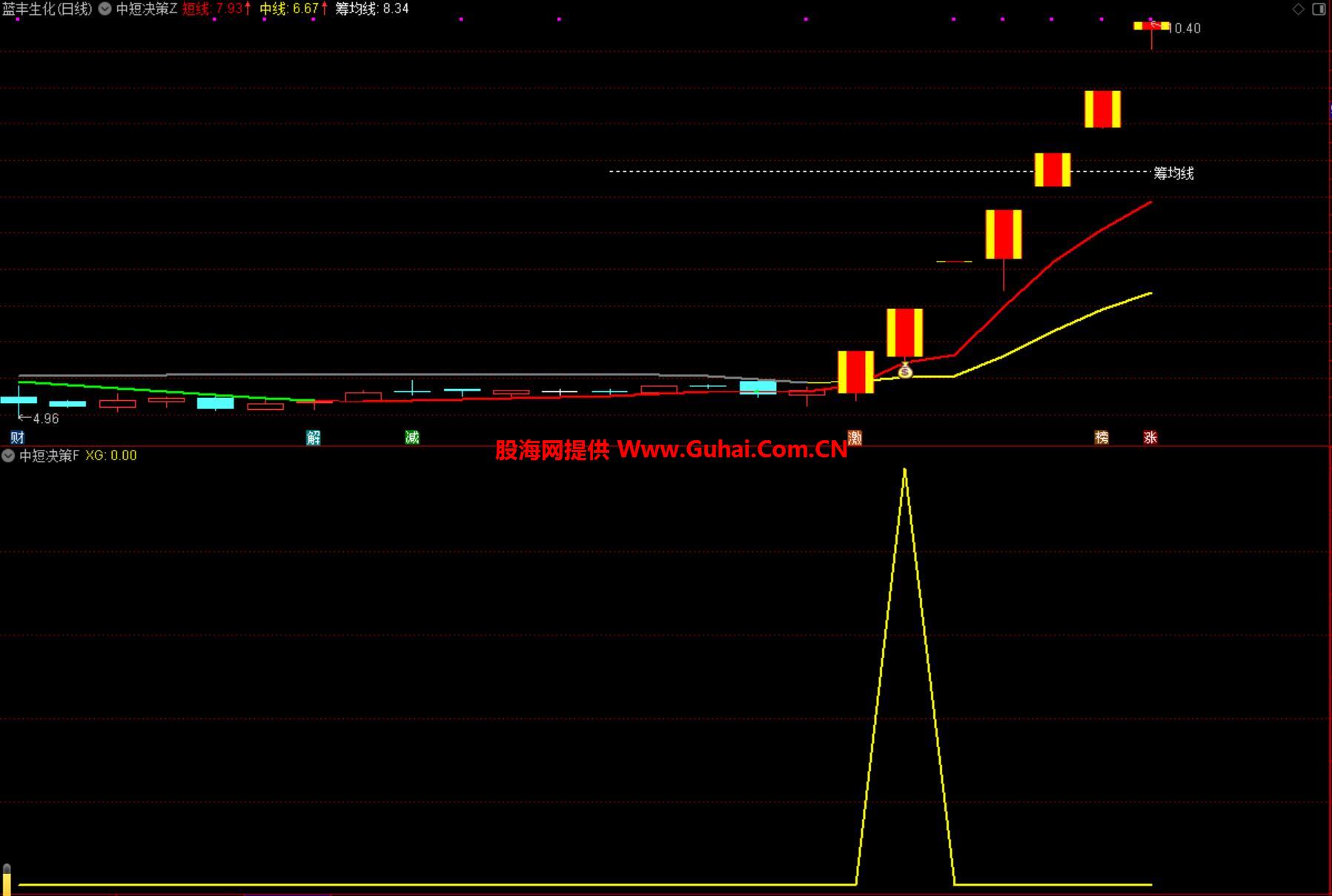
Task: Click the yellow slider handle at the bottom left
Action: pyautogui.click(x=7, y=880)
